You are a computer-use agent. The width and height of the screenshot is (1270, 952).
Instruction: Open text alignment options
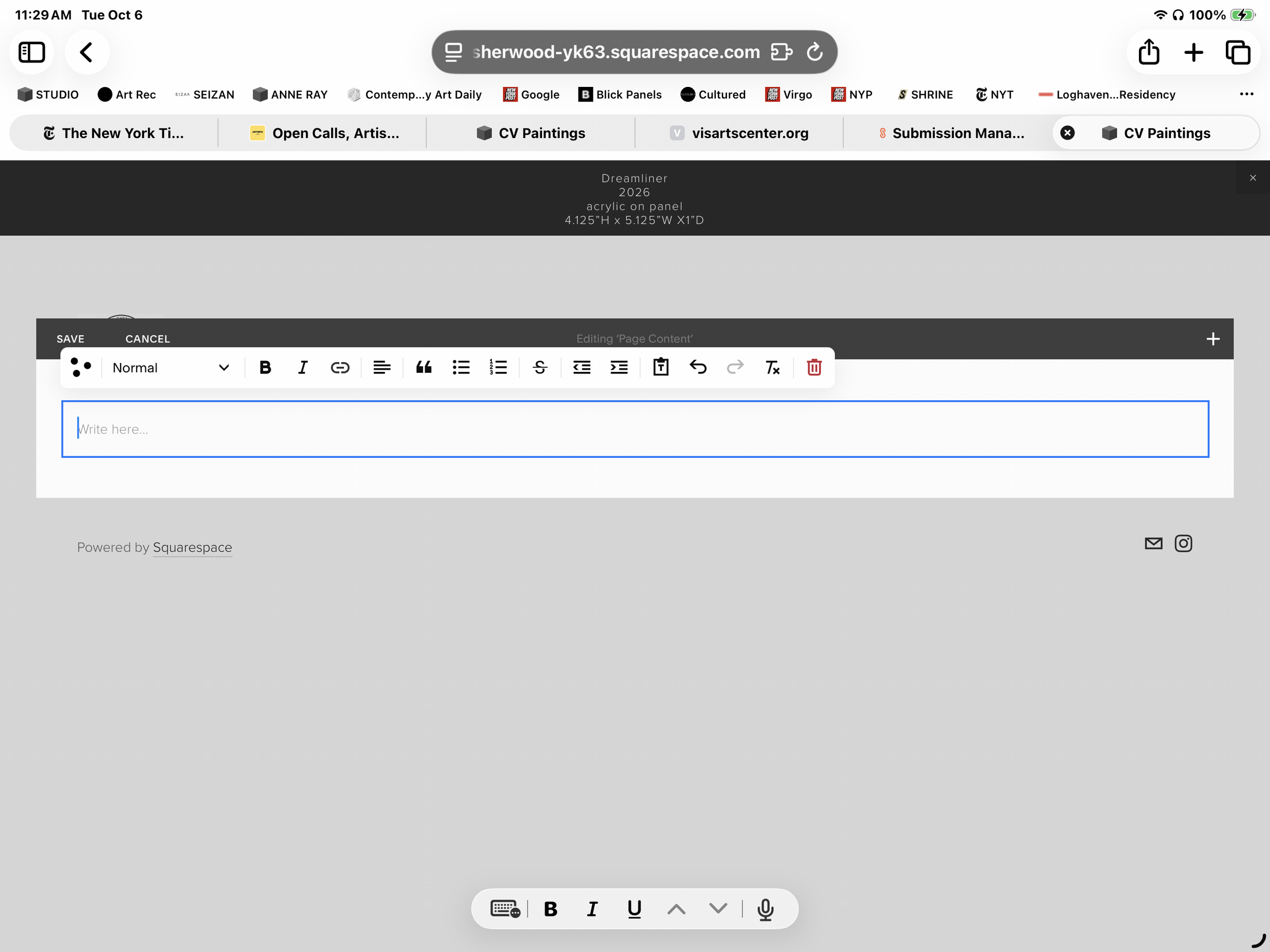point(382,367)
